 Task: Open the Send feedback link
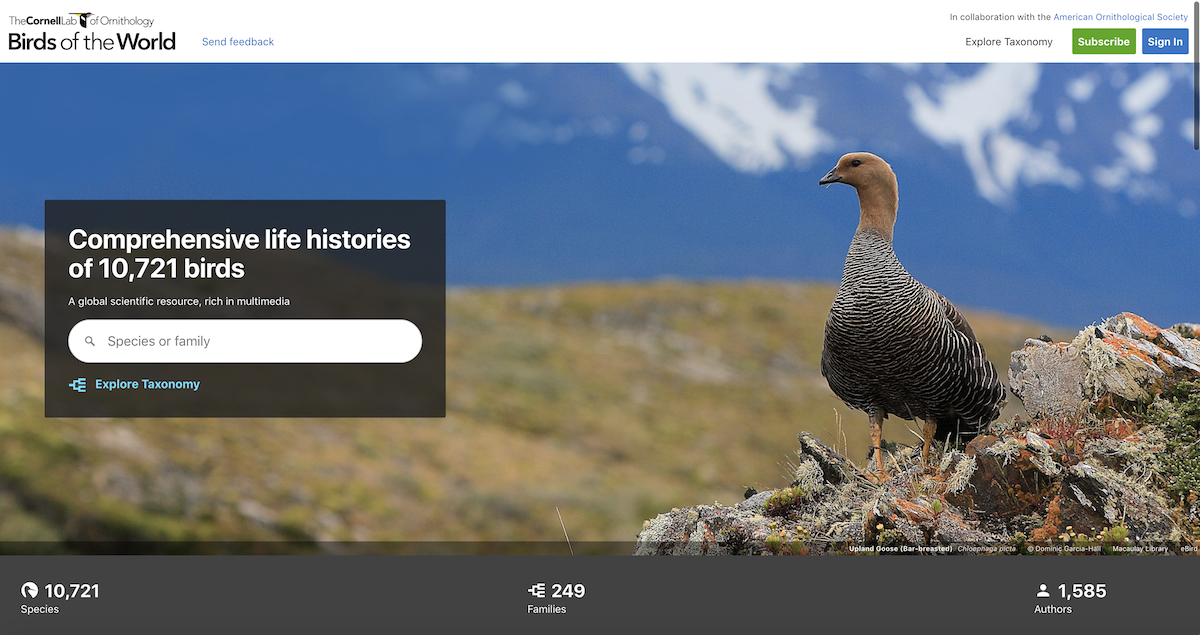(238, 42)
